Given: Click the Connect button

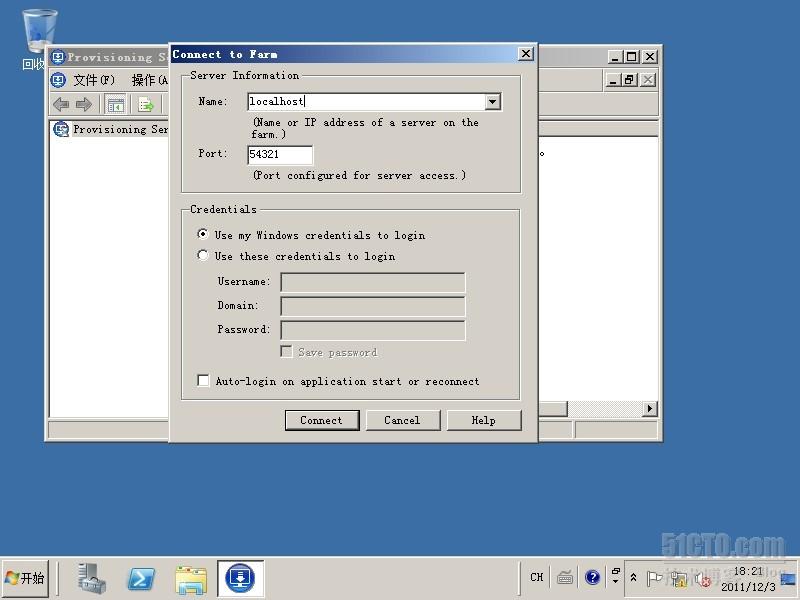Looking at the screenshot, I should (322, 420).
